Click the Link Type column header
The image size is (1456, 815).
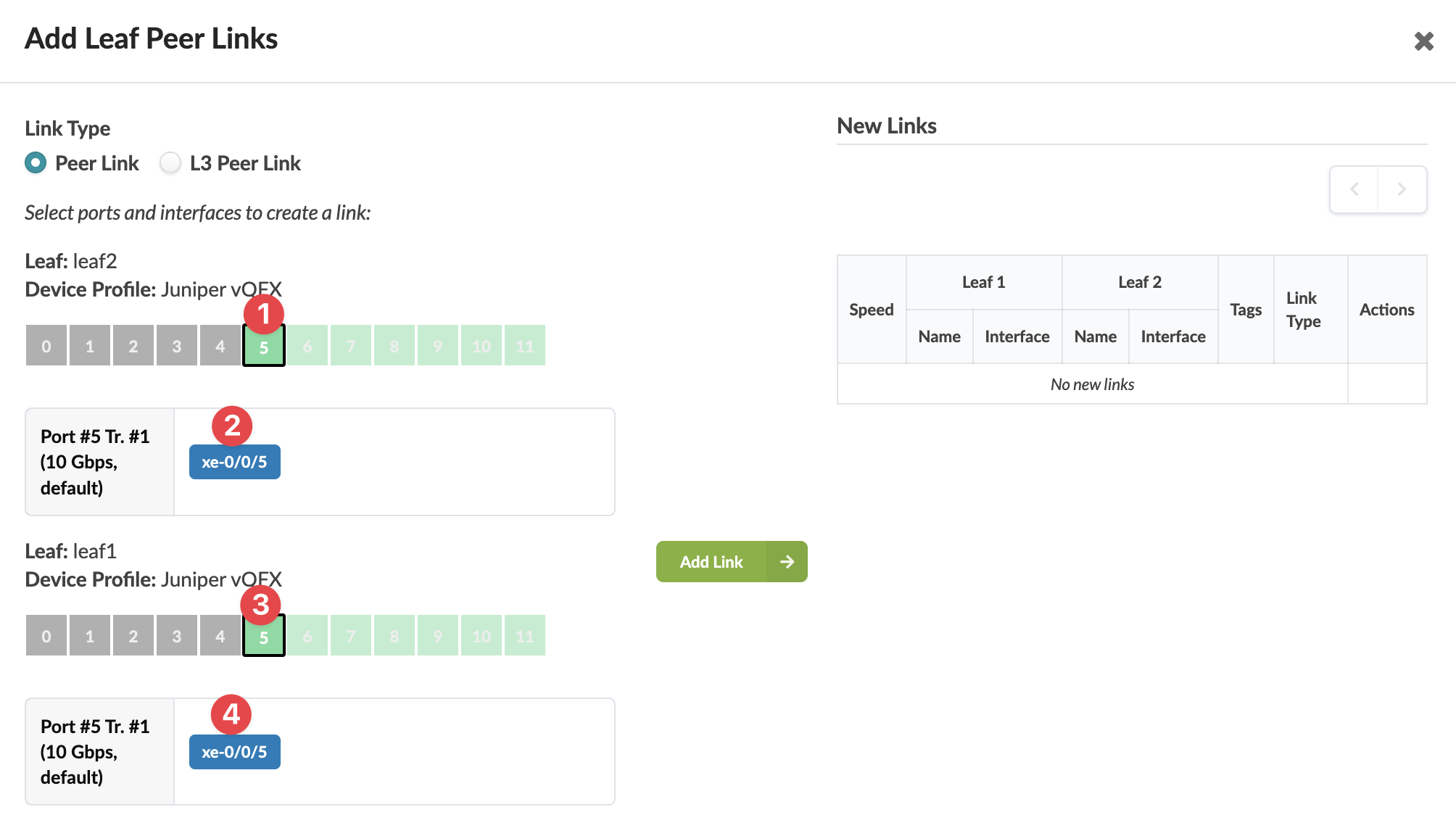(x=1303, y=310)
